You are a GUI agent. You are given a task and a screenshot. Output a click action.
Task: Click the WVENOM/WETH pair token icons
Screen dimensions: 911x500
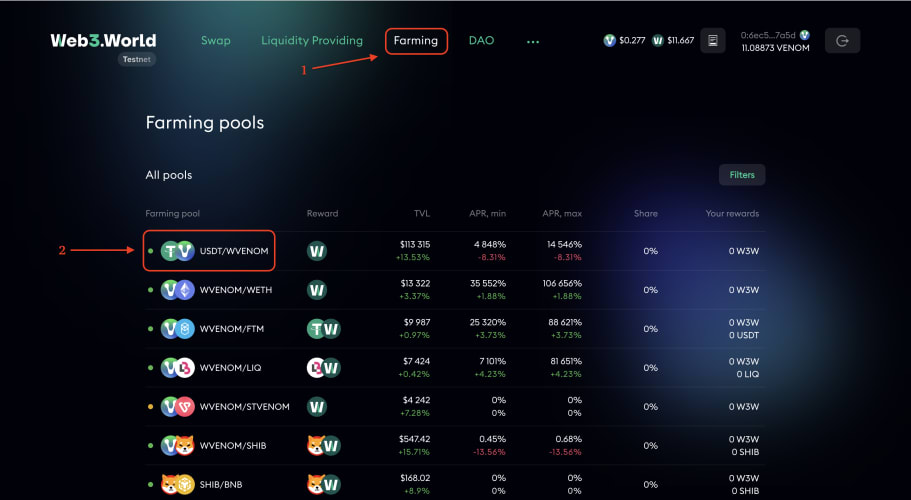(178, 290)
